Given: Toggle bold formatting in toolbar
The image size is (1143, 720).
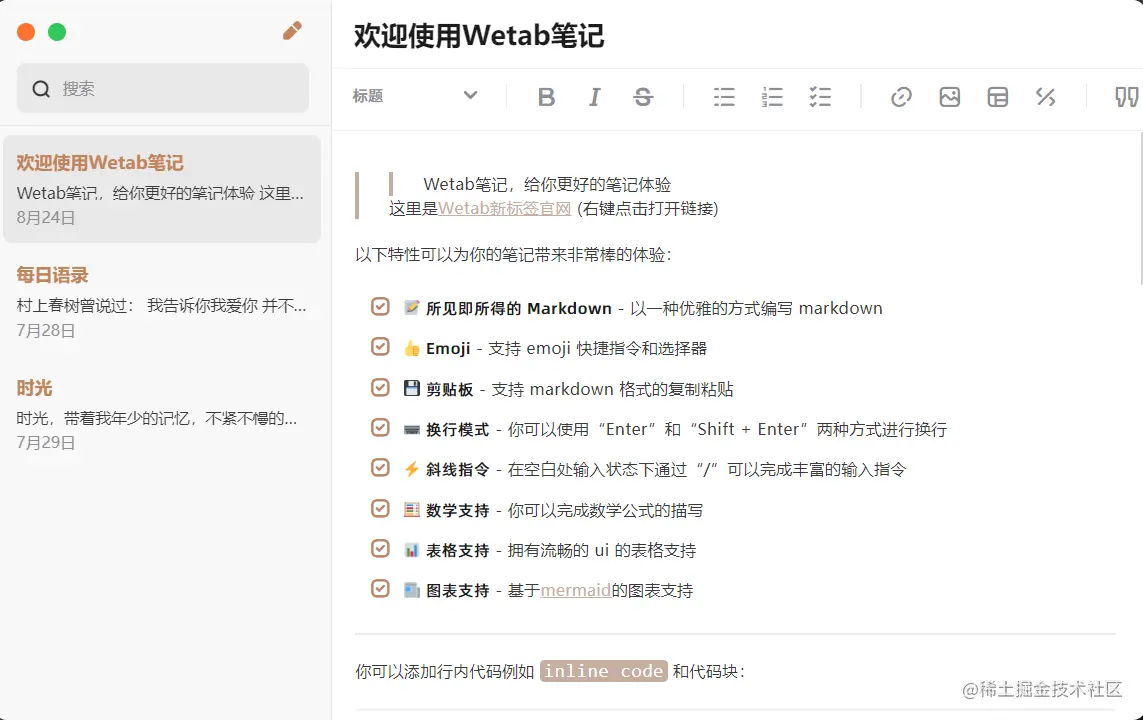Looking at the screenshot, I should coord(546,97).
